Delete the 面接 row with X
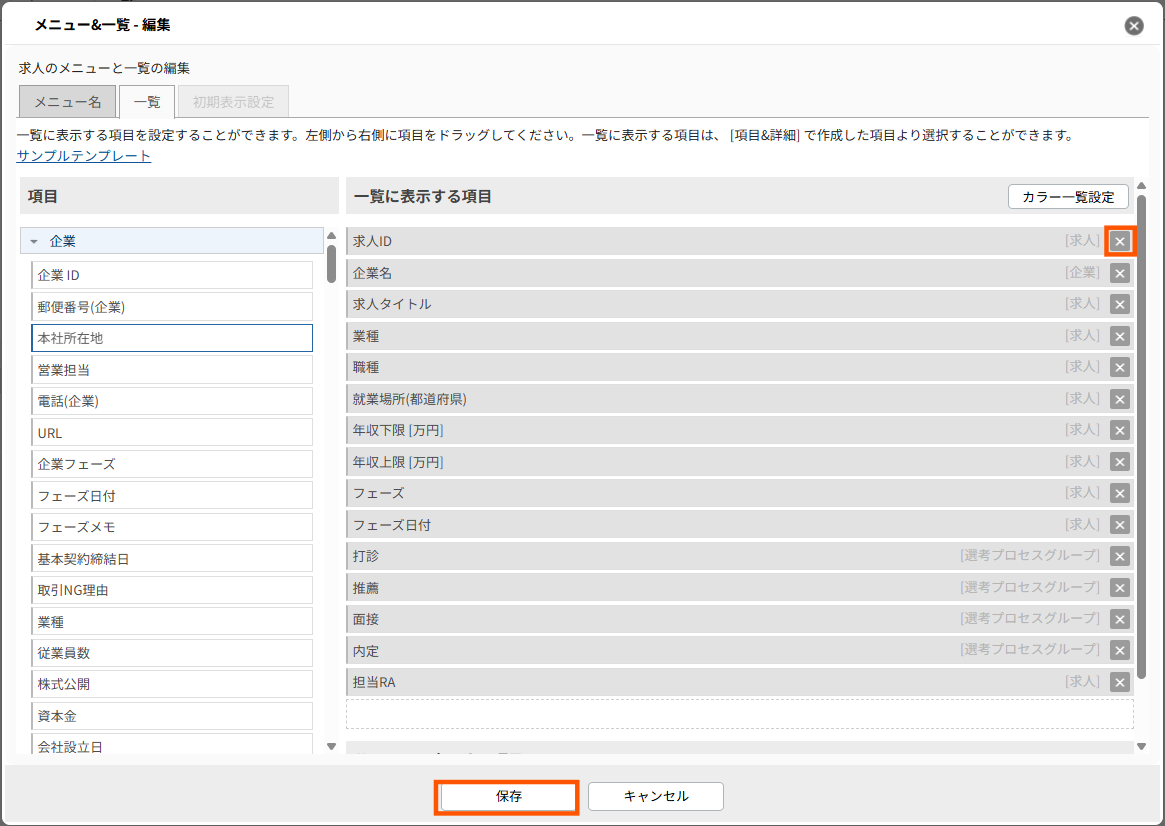This screenshot has height=826, width=1165. pos(1120,620)
